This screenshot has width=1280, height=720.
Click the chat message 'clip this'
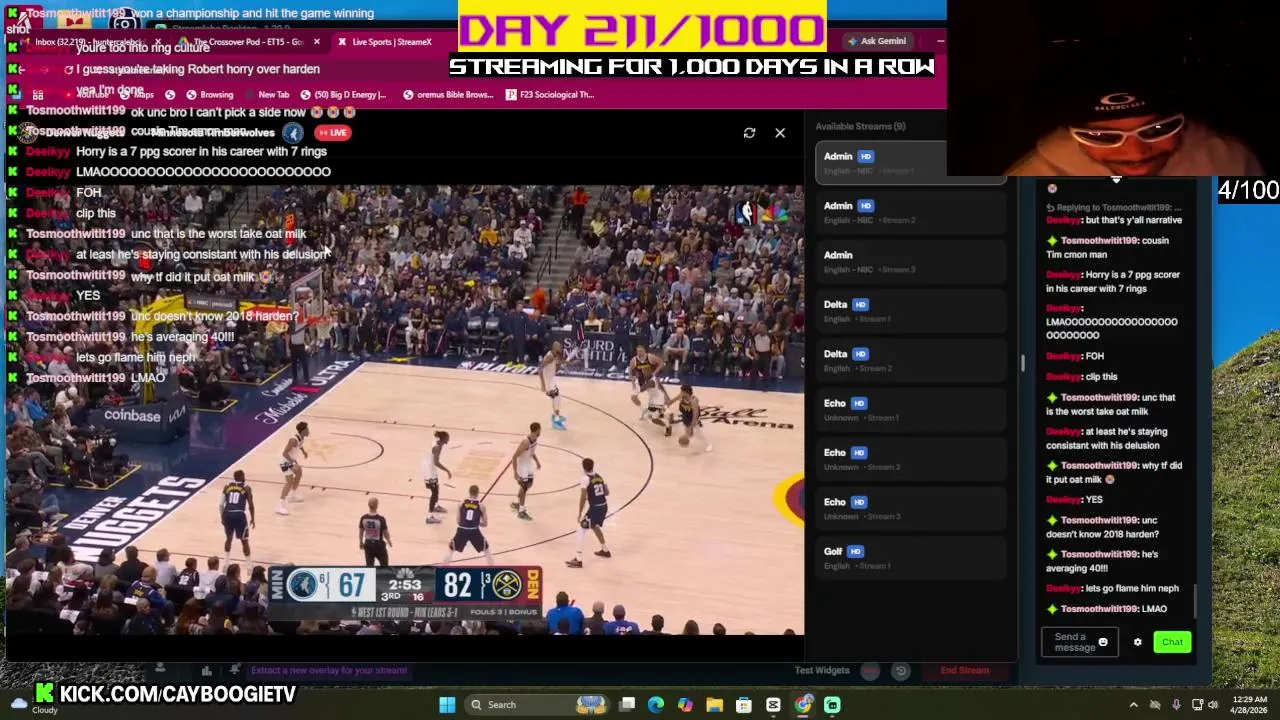(1101, 377)
